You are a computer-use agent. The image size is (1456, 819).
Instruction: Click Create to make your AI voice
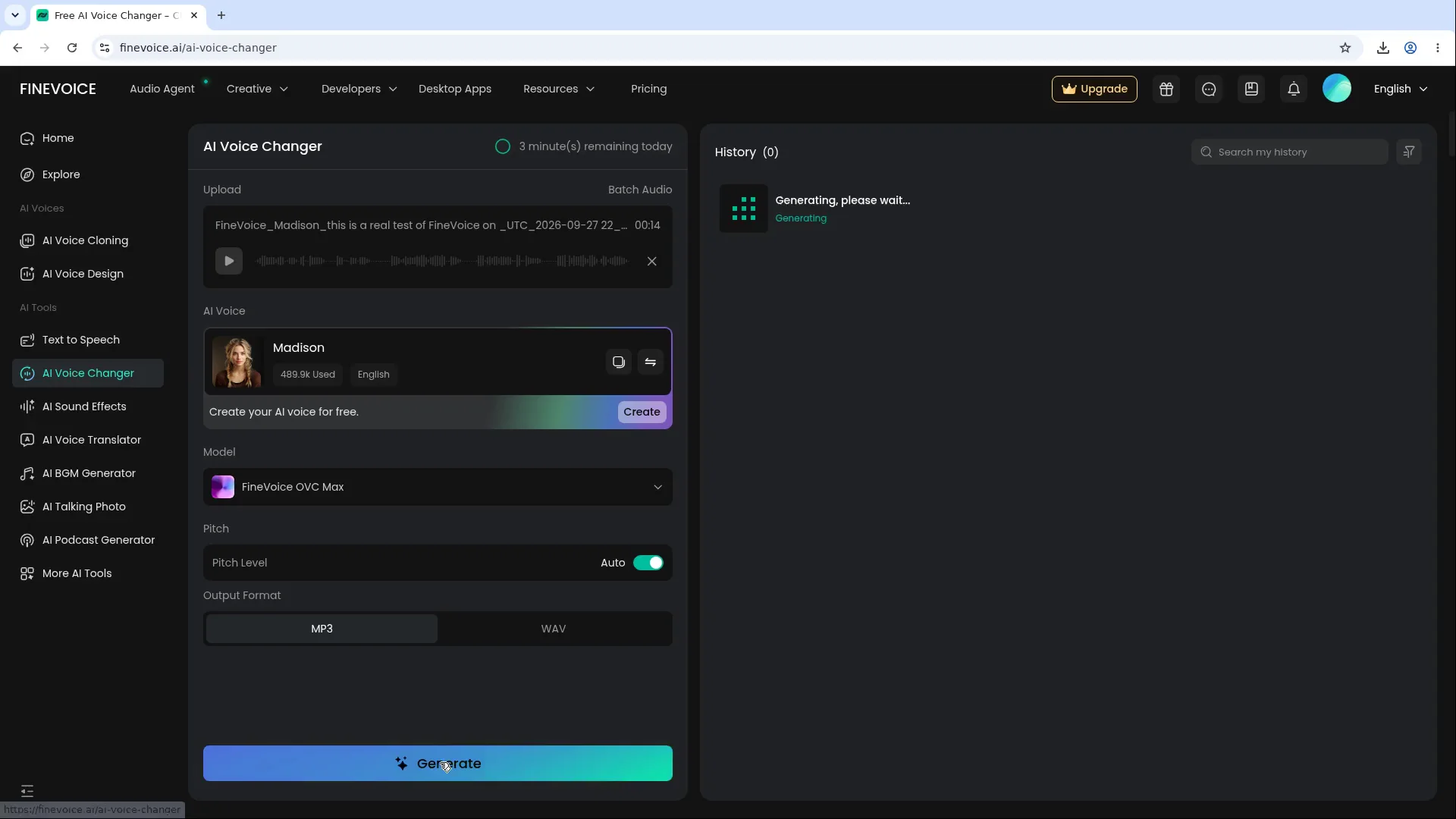coord(642,412)
